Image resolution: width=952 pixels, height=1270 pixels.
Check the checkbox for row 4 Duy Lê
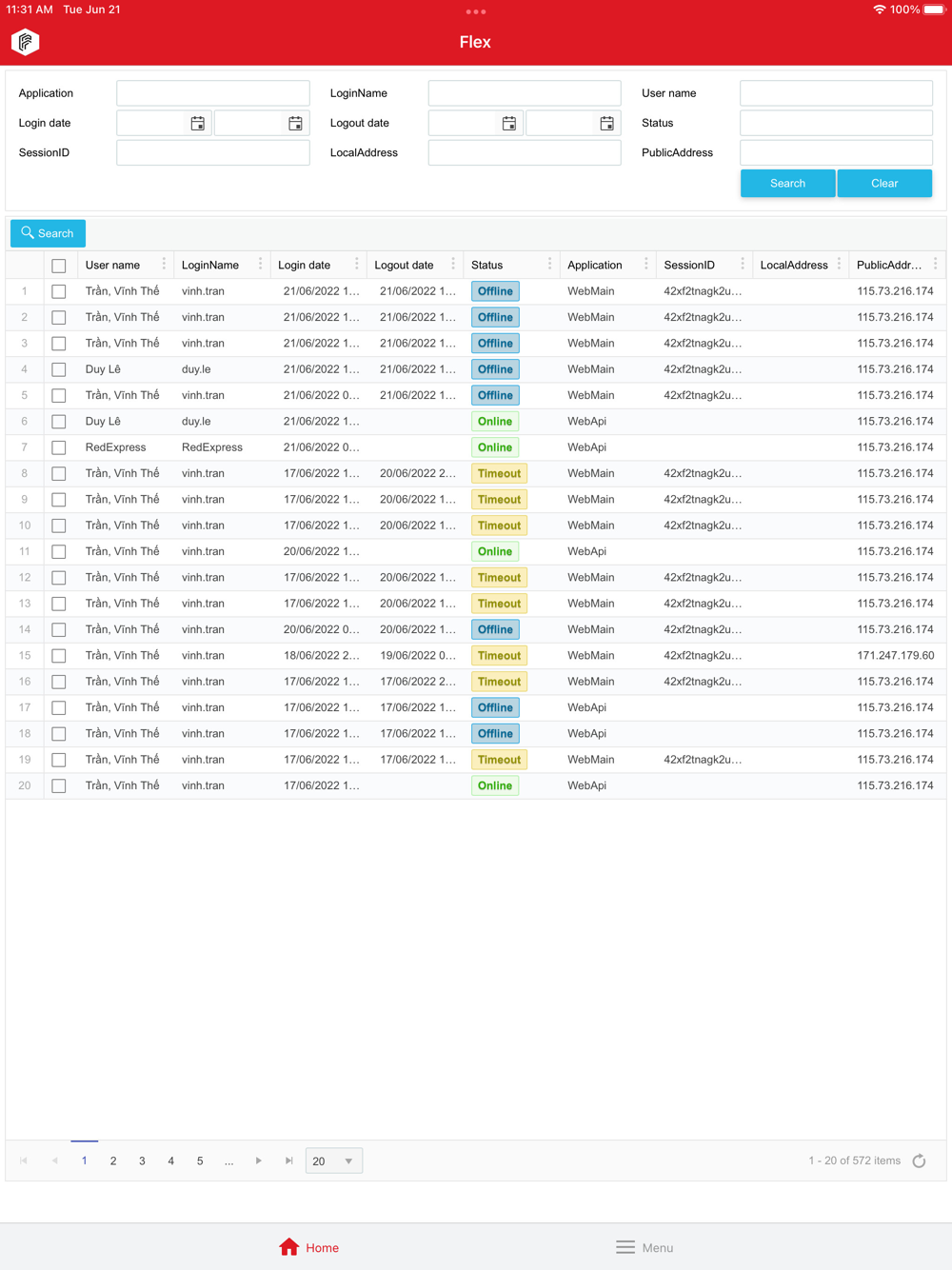coord(59,369)
